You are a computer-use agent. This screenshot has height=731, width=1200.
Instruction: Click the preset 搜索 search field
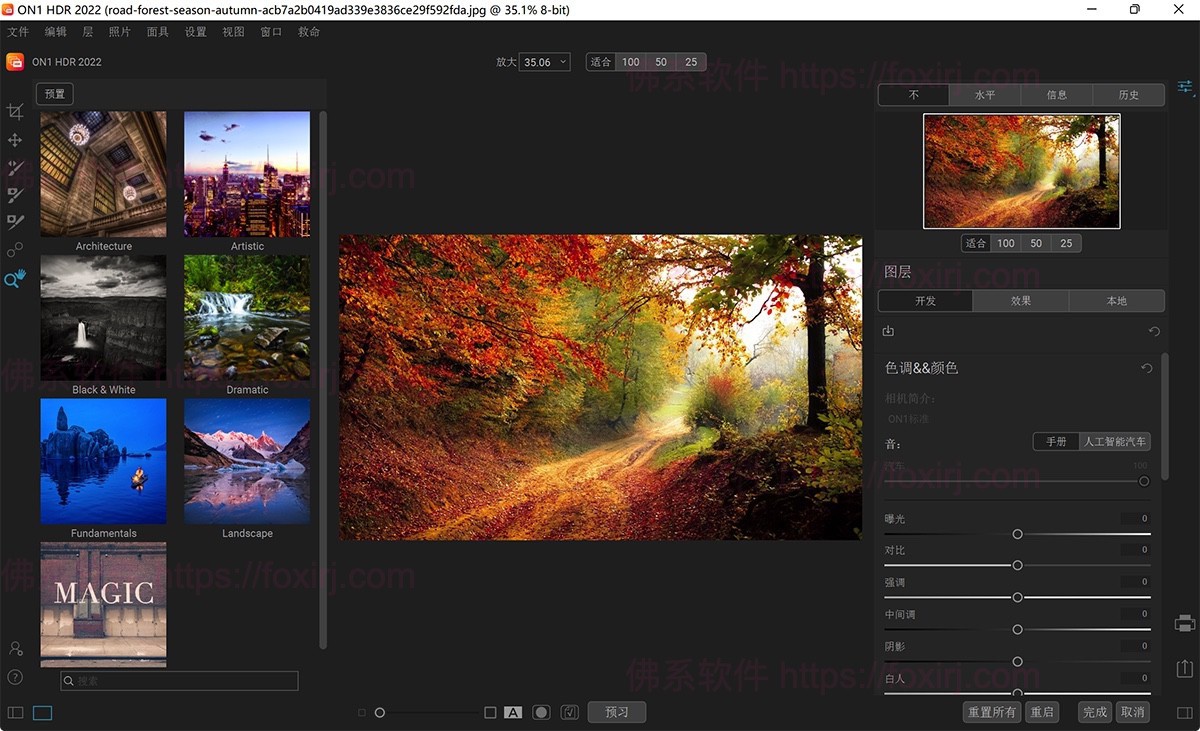pyautogui.click(x=180, y=681)
